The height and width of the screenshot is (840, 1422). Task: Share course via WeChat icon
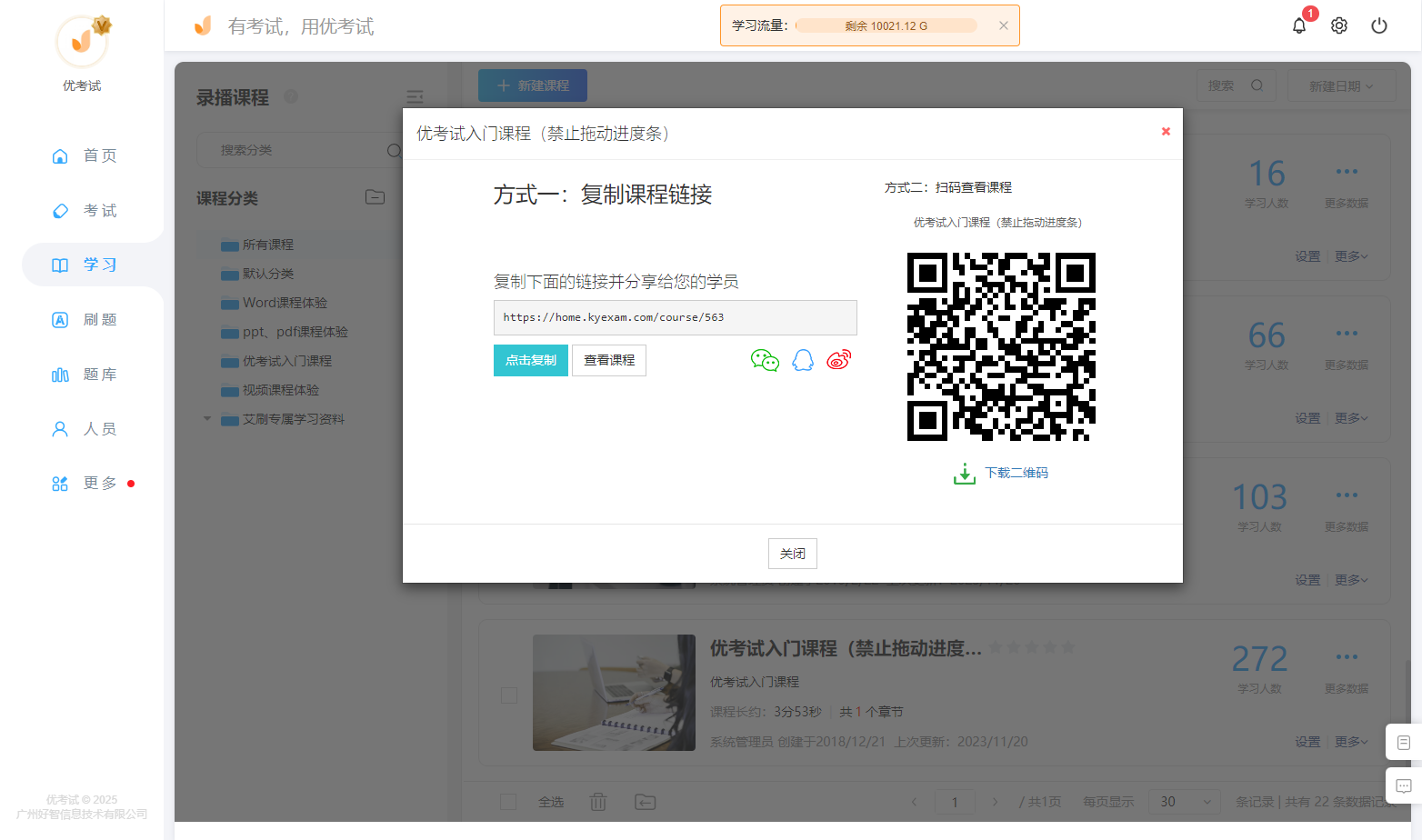(x=765, y=360)
